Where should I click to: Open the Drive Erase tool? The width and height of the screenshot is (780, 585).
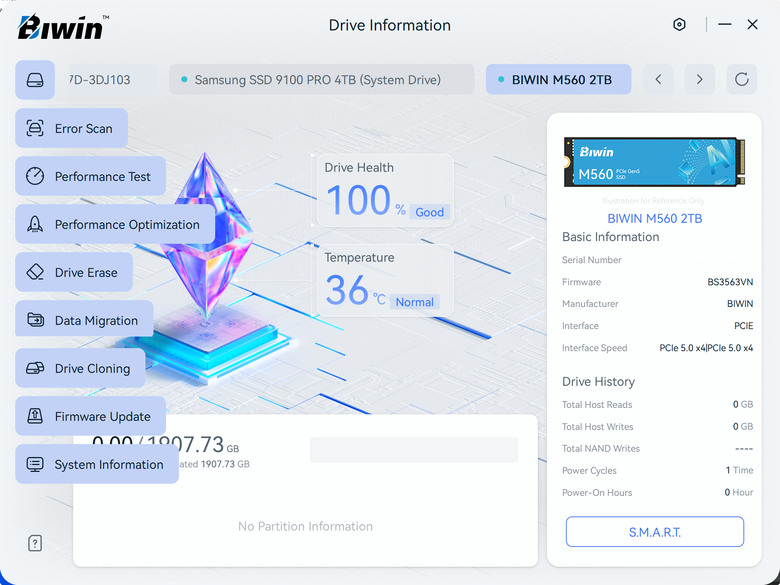coord(74,272)
